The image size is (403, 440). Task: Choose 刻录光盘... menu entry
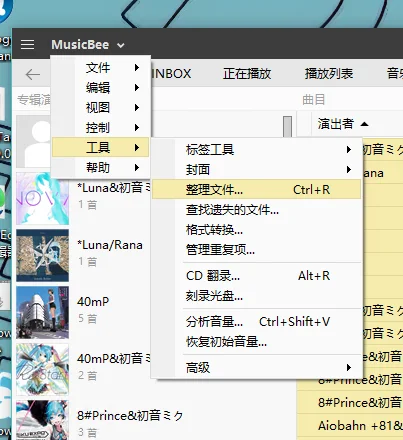click(256, 296)
